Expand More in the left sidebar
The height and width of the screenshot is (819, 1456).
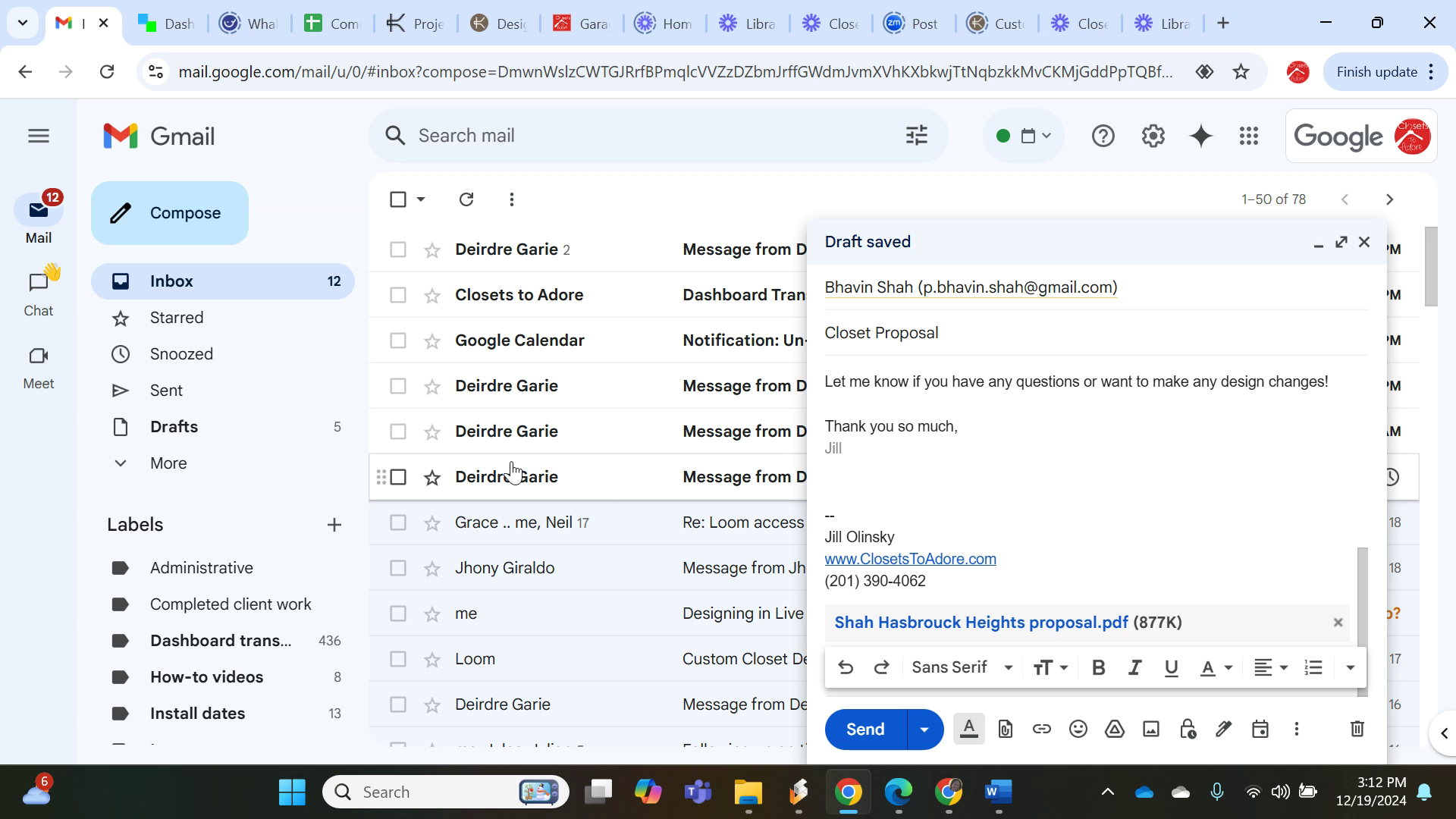point(168,463)
